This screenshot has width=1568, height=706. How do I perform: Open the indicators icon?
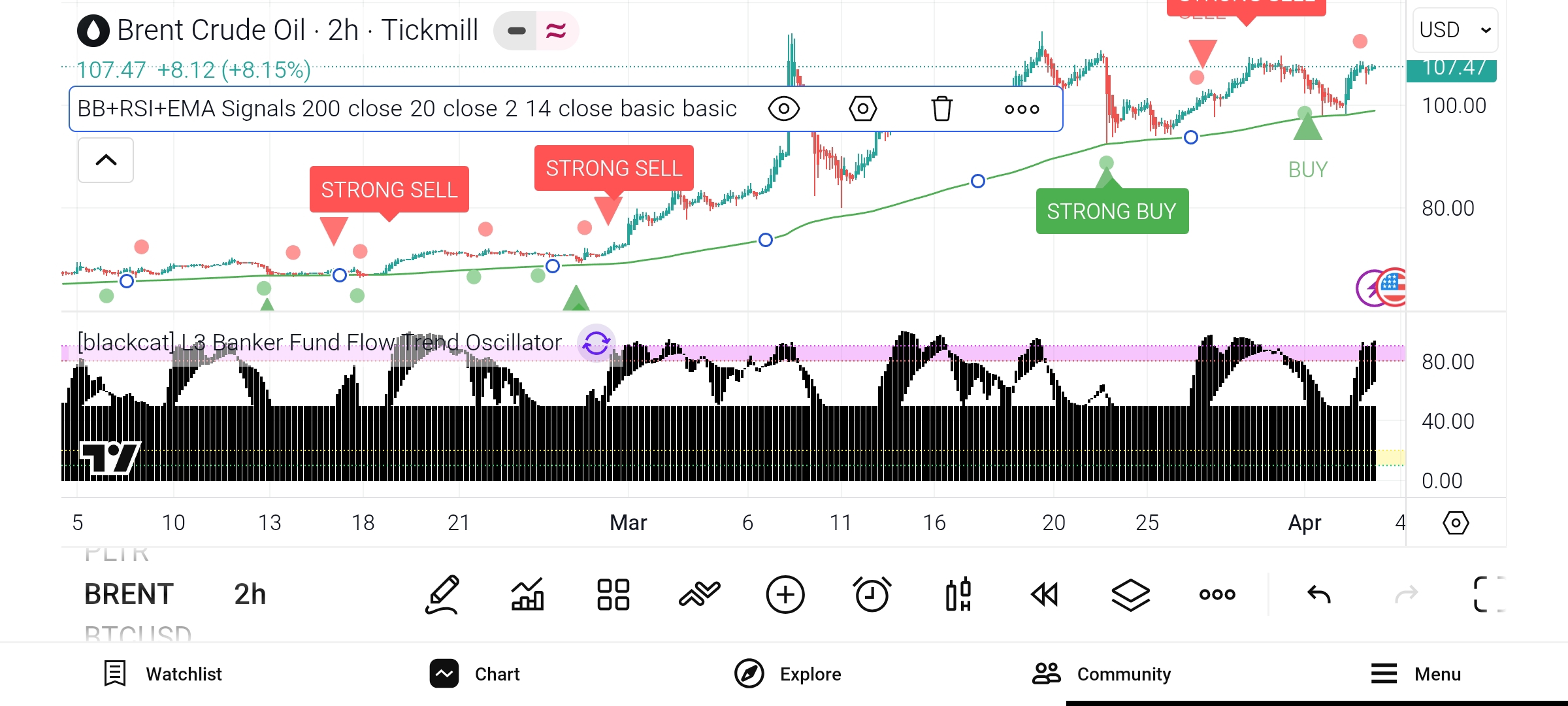coord(699,594)
